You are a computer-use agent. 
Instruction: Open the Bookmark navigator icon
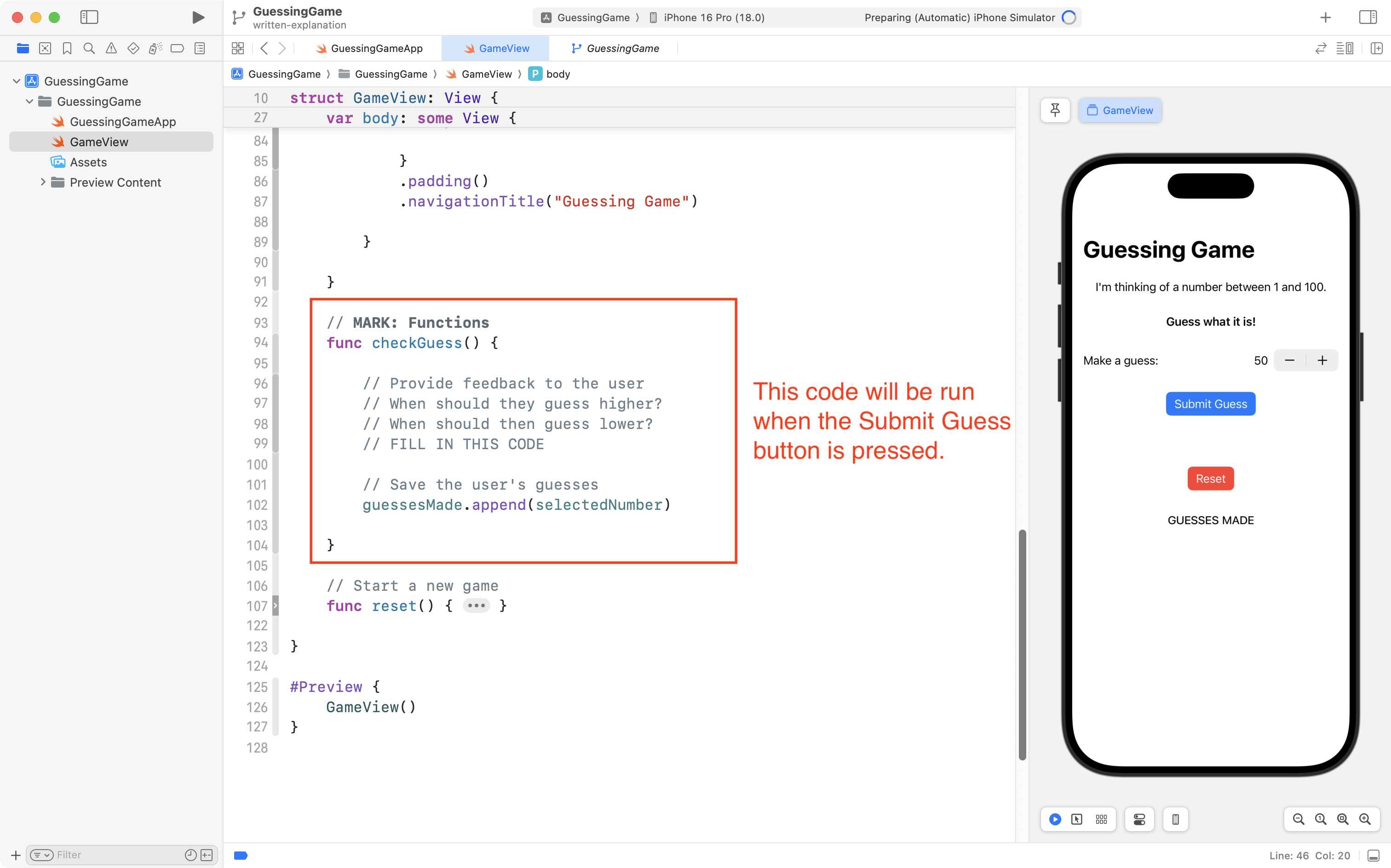point(67,48)
